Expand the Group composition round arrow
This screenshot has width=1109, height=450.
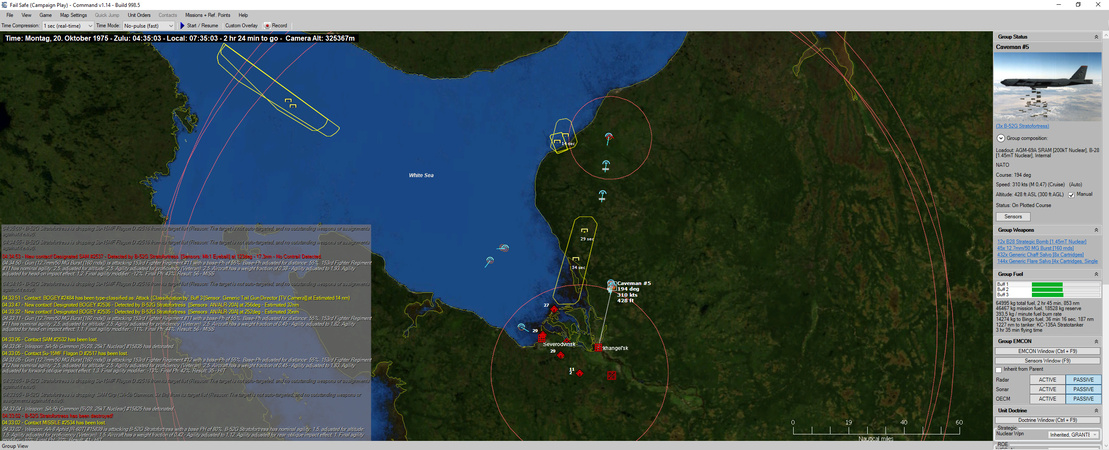1001,138
